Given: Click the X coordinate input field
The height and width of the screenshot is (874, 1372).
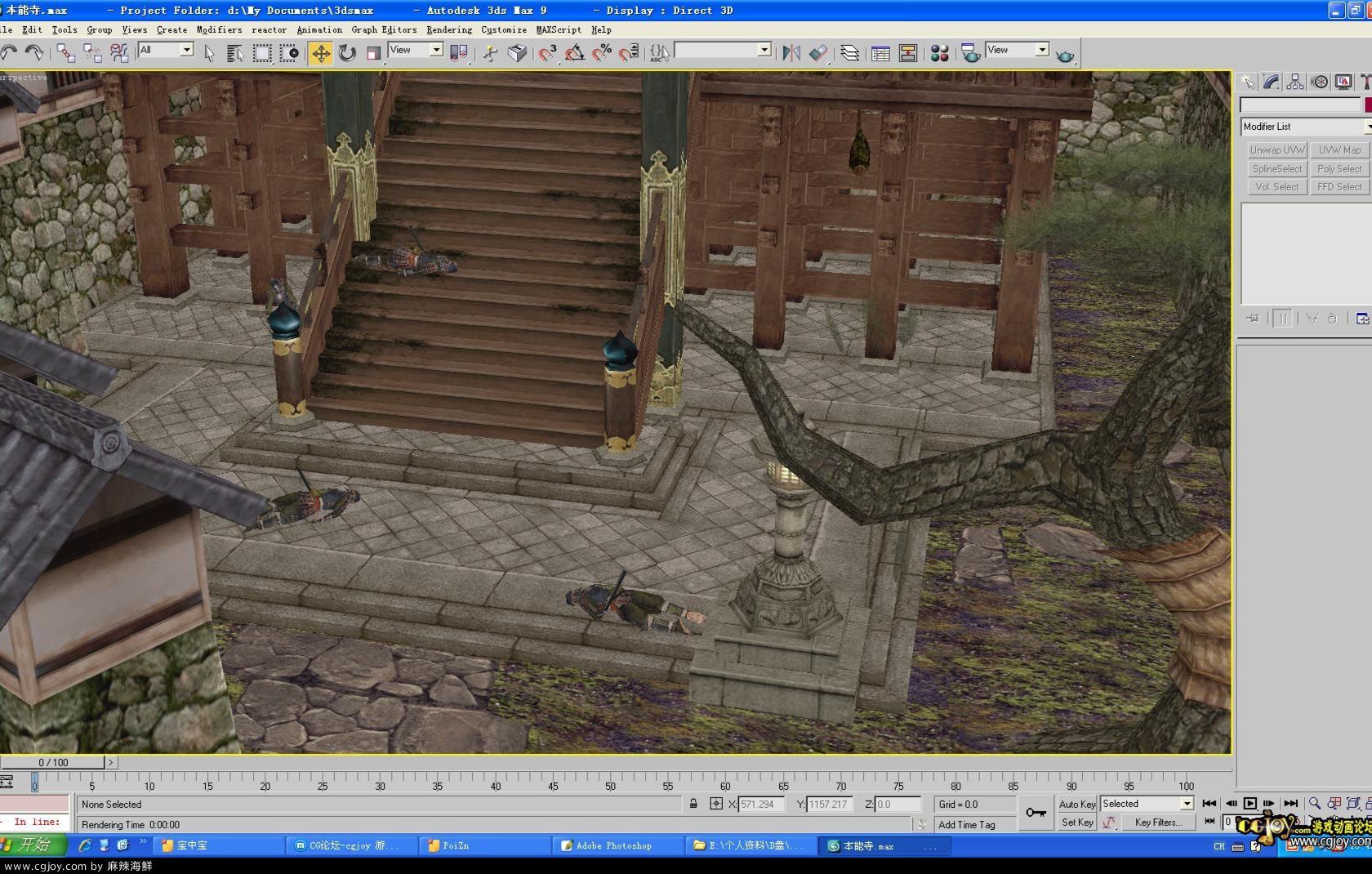Looking at the screenshot, I should click(x=762, y=805).
